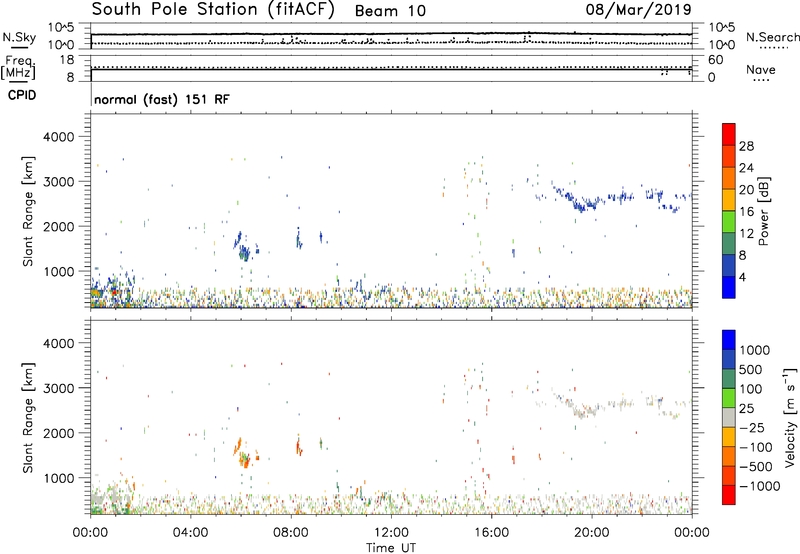
Task: Click the power panel "Slant Range [km]" label
Action: [28, 211]
